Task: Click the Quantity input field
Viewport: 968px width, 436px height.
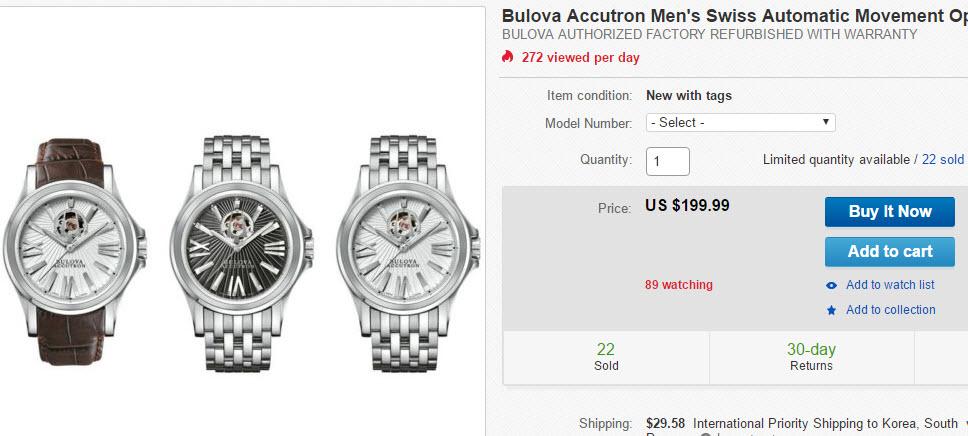Action: [668, 160]
